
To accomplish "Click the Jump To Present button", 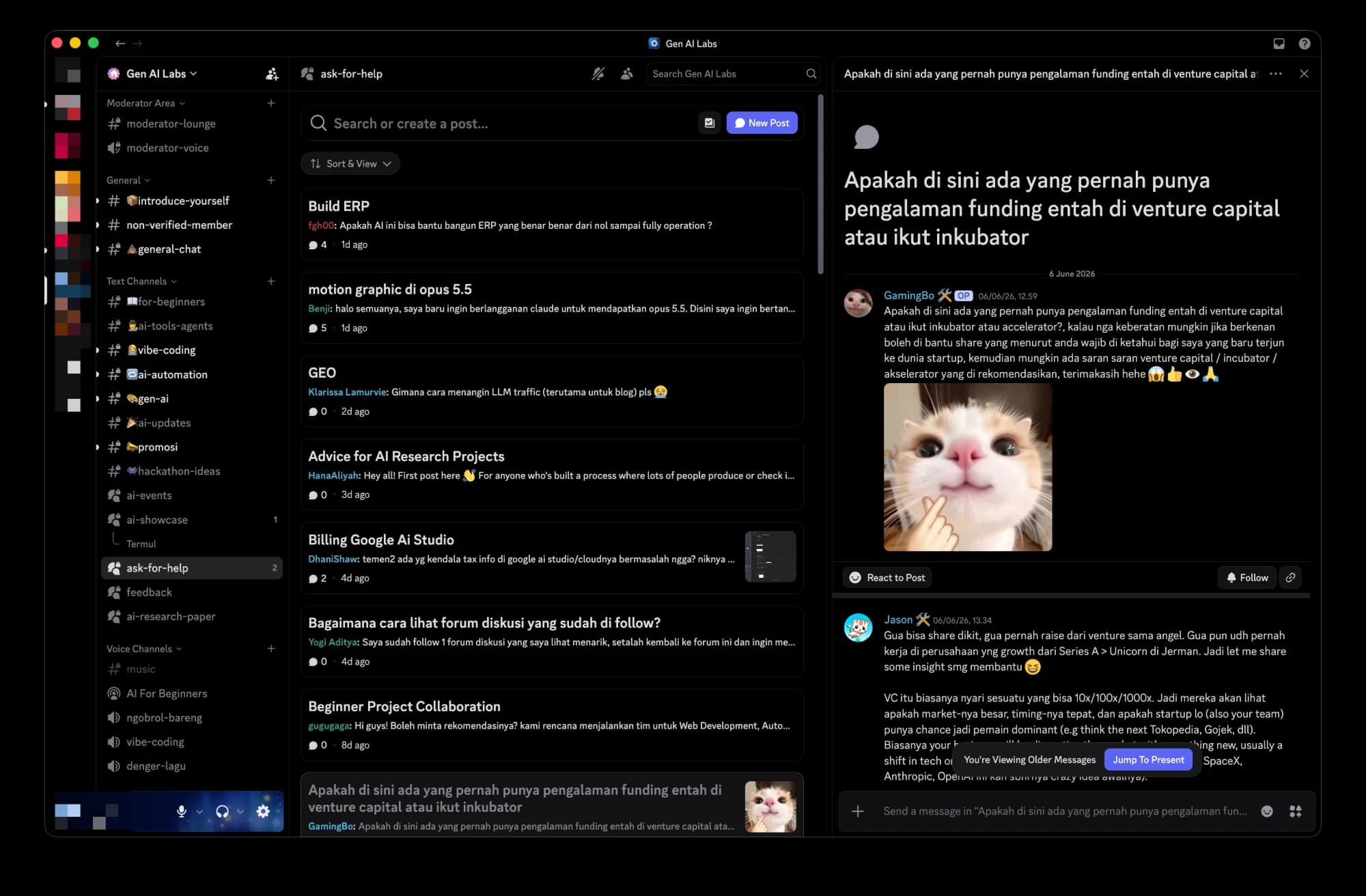I will (1148, 759).
